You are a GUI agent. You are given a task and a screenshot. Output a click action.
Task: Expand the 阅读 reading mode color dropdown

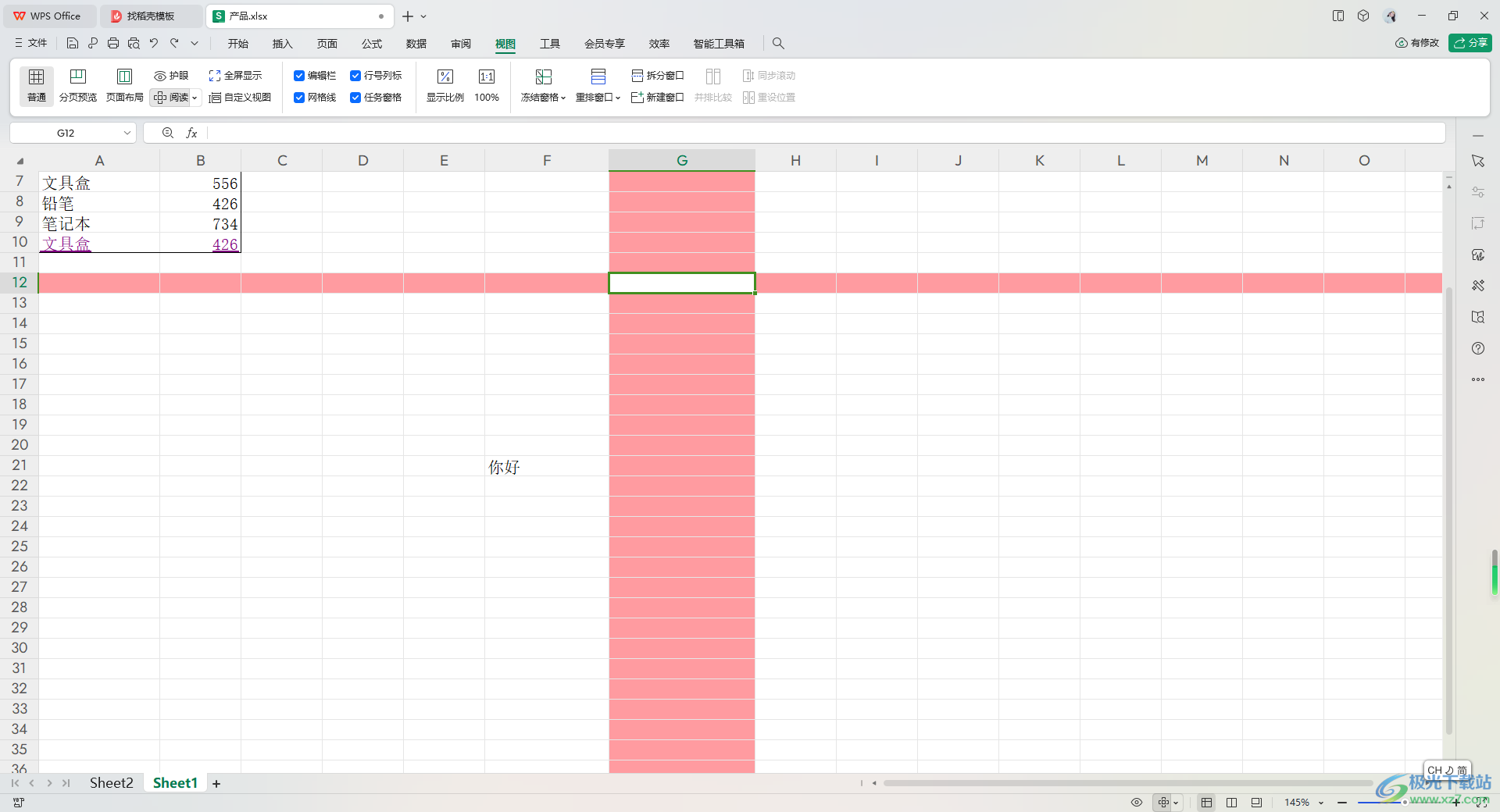[195, 98]
